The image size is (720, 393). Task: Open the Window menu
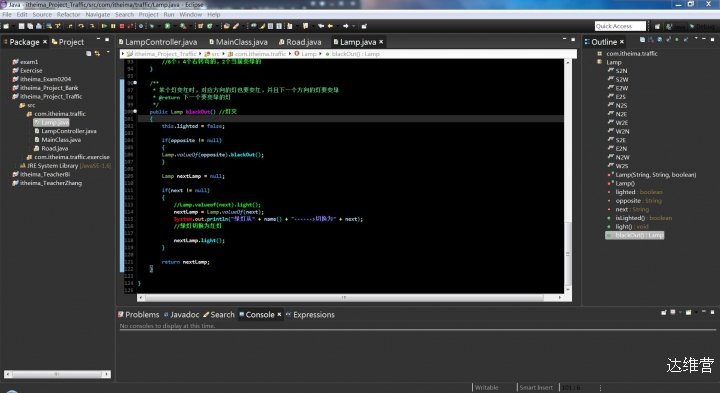pyautogui.click(x=191, y=15)
